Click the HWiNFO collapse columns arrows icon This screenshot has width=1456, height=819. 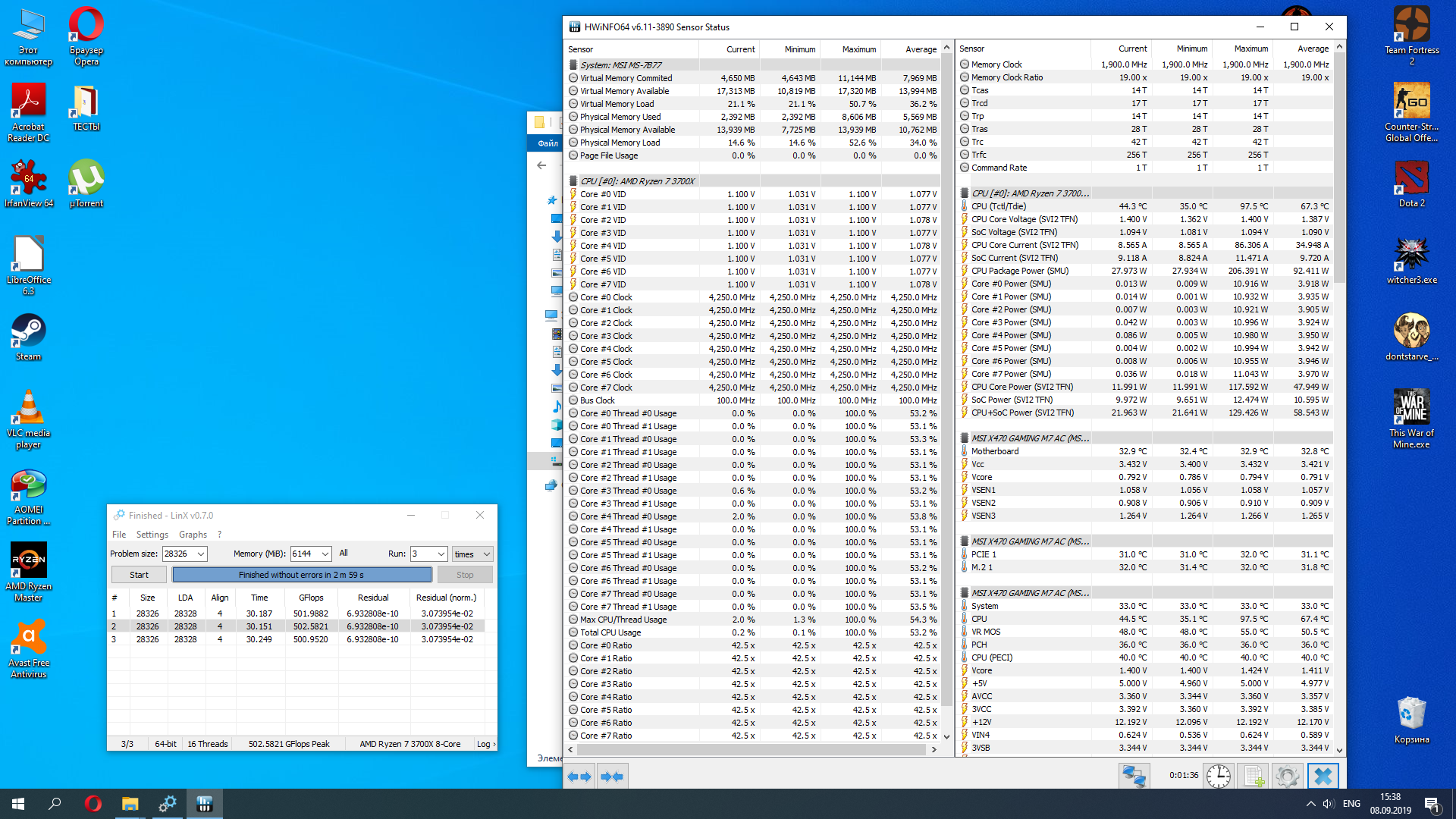coord(612,776)
